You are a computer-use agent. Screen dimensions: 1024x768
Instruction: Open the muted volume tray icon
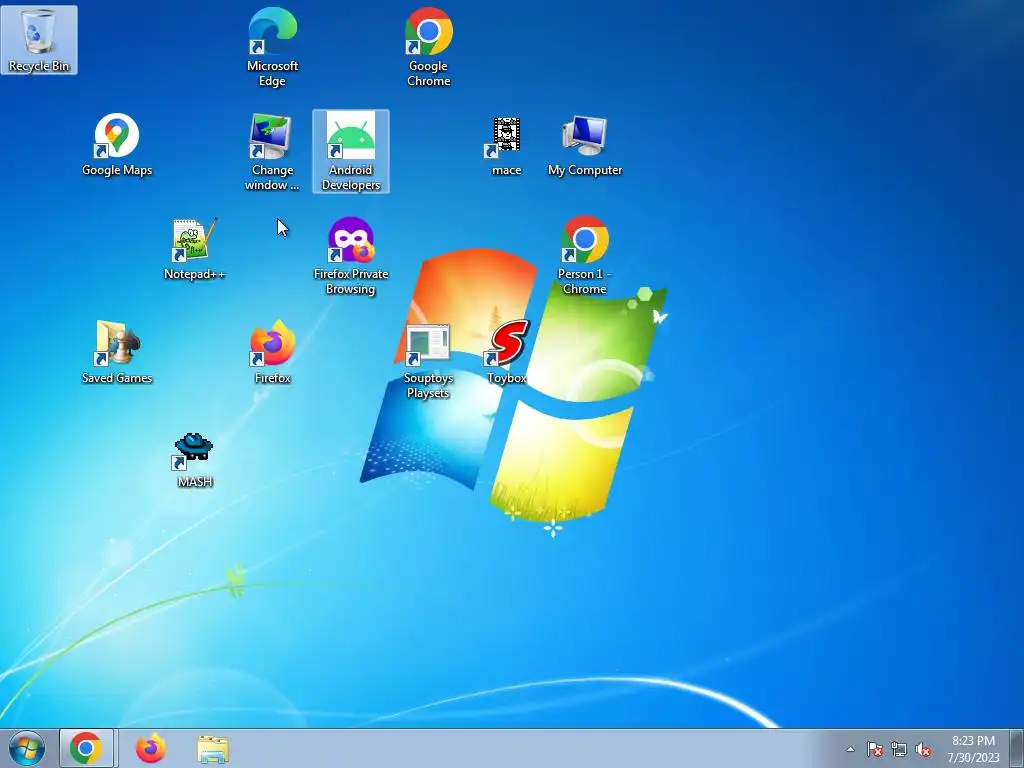[x=923, y=749]
